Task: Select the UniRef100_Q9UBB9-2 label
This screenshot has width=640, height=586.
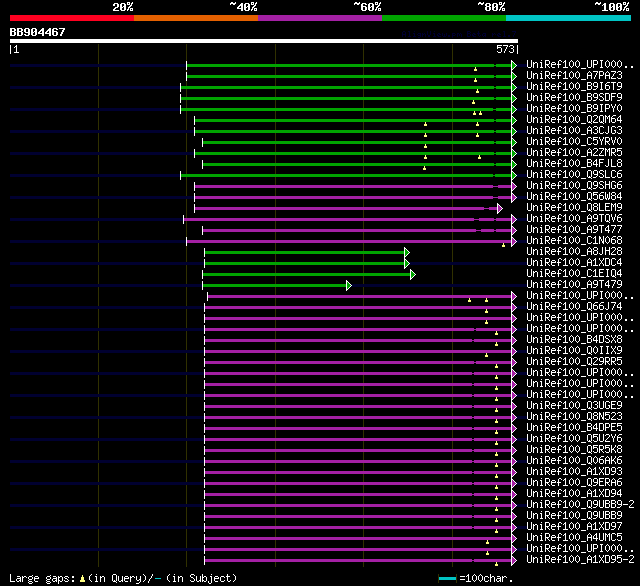Action: point(580,505)
